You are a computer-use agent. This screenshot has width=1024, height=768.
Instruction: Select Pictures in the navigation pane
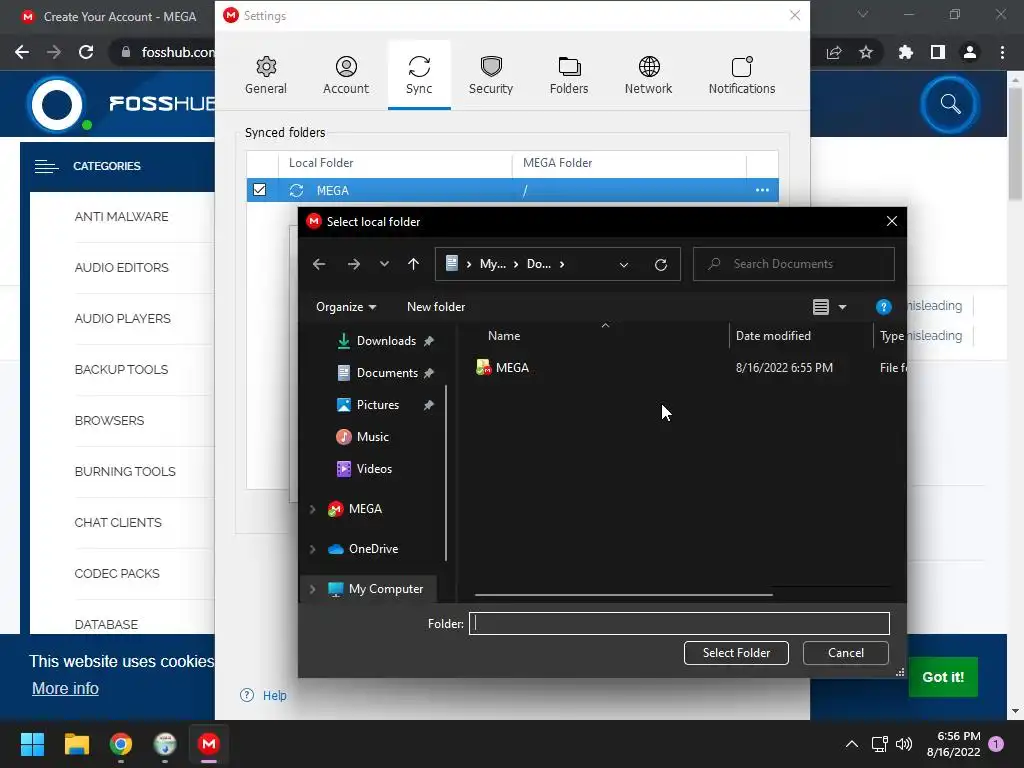click(x=377, y=405)
